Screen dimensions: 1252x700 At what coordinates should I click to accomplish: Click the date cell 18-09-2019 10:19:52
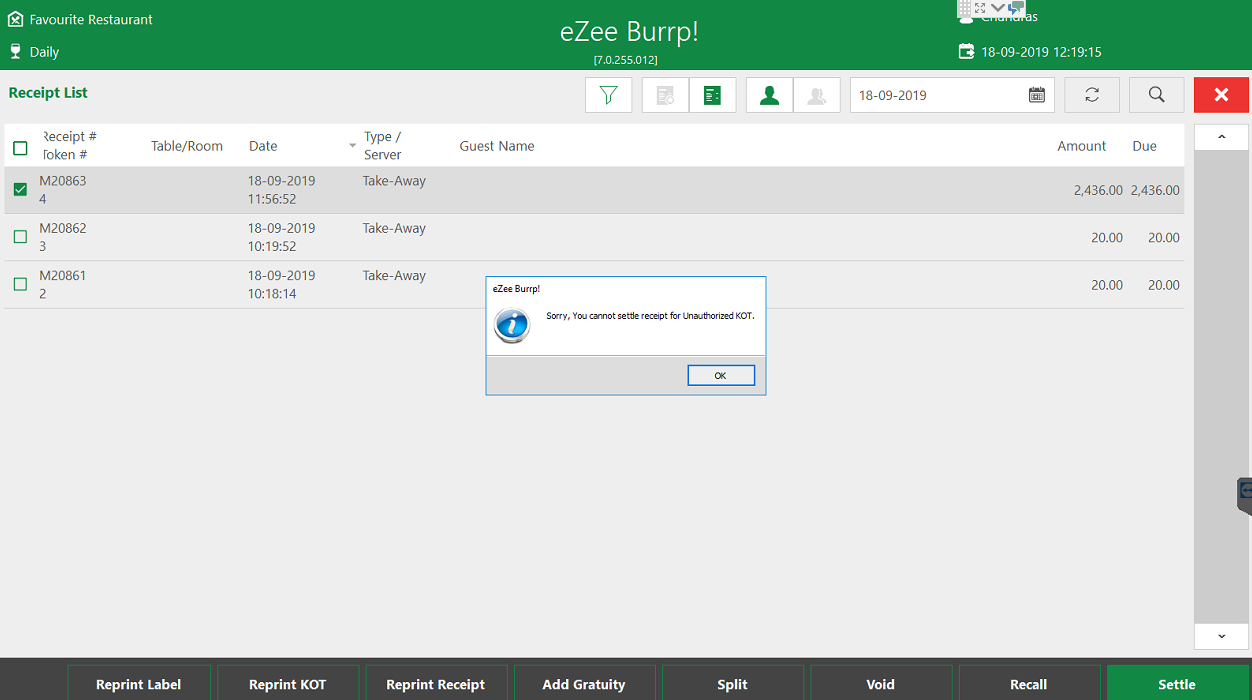282,237
